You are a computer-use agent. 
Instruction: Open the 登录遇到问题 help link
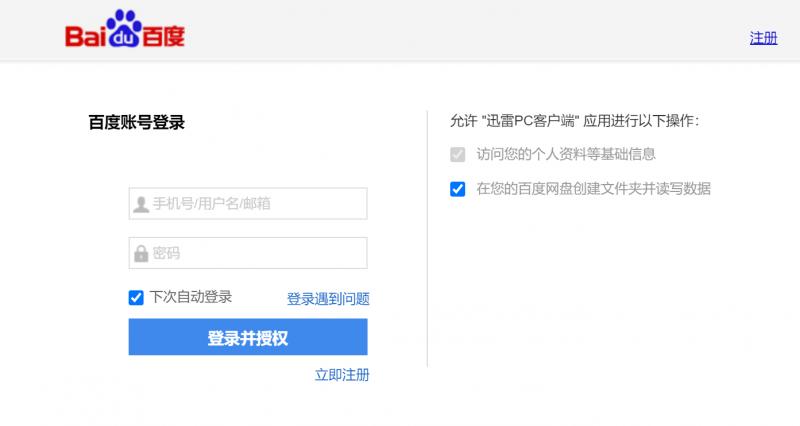point(328,298)
